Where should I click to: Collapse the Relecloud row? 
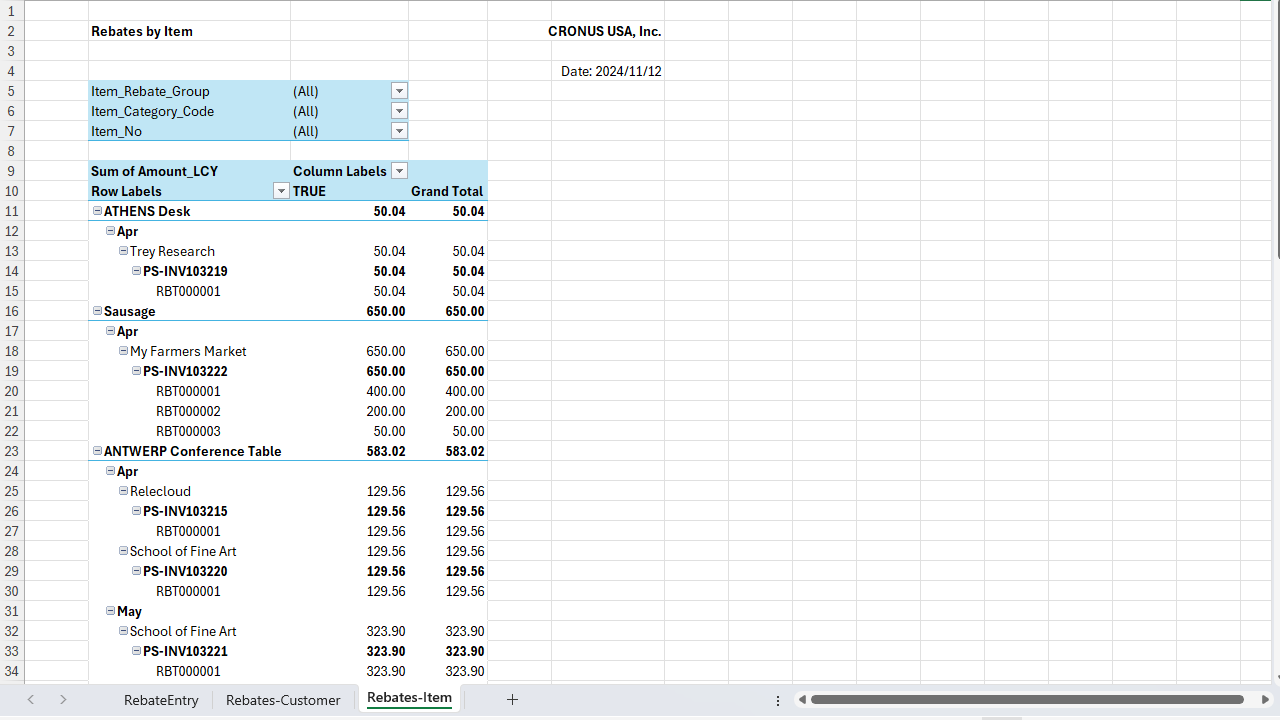pyautogui.click(x=124, y=491)
